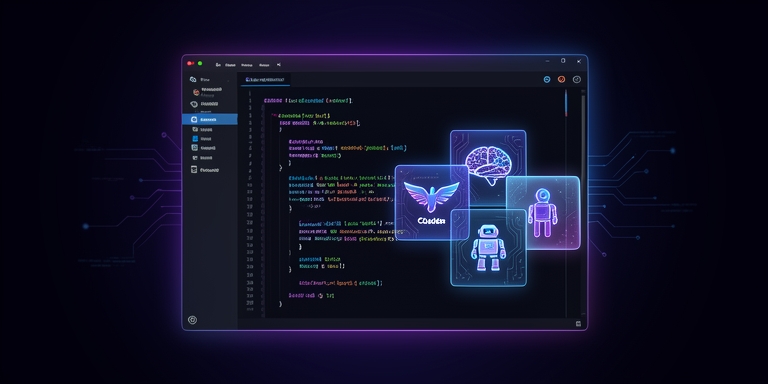Click the solid blue square sidebar icon

point(195,139)
